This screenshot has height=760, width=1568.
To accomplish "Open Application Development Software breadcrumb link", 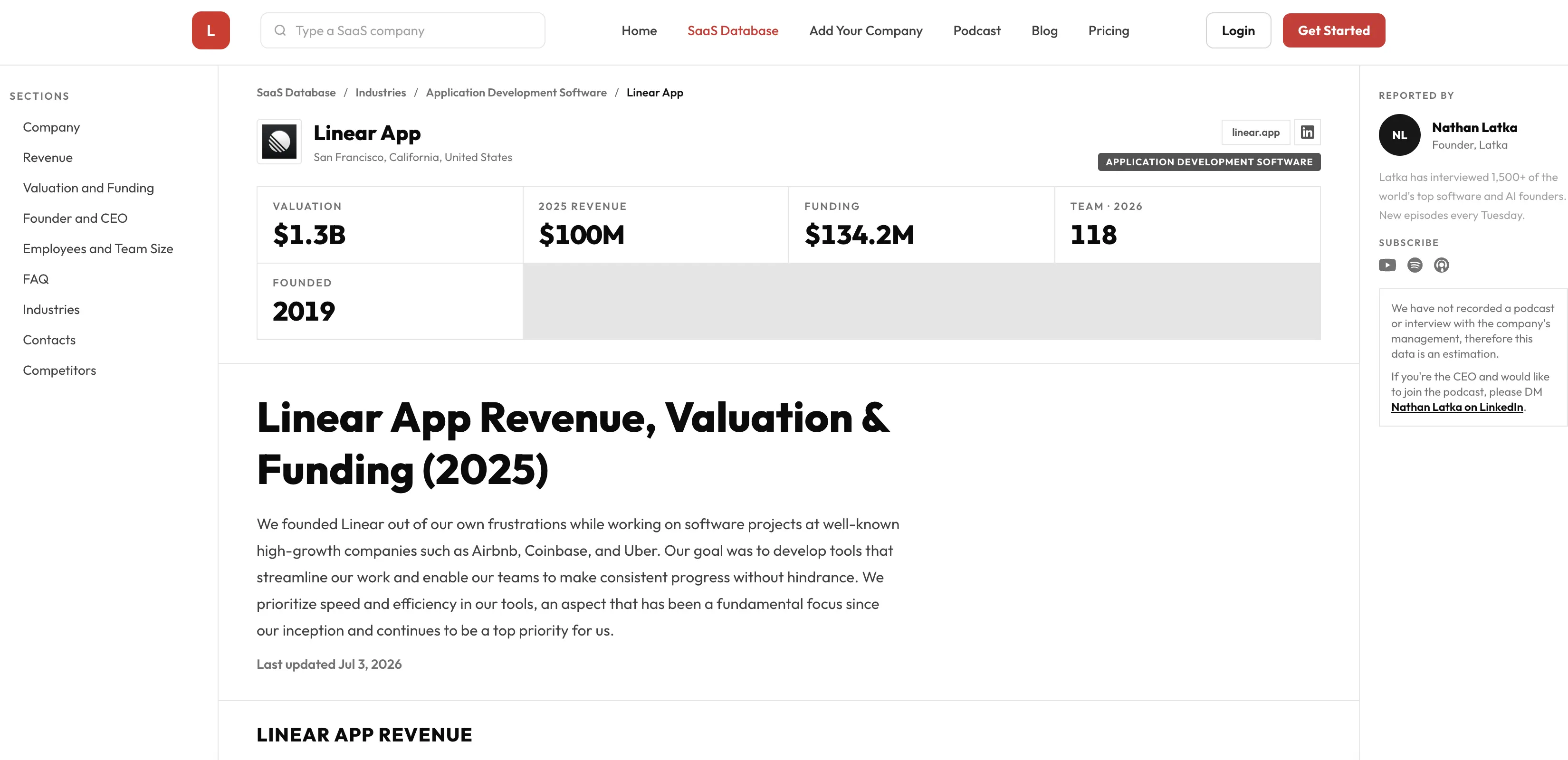I will coord(516,93).
